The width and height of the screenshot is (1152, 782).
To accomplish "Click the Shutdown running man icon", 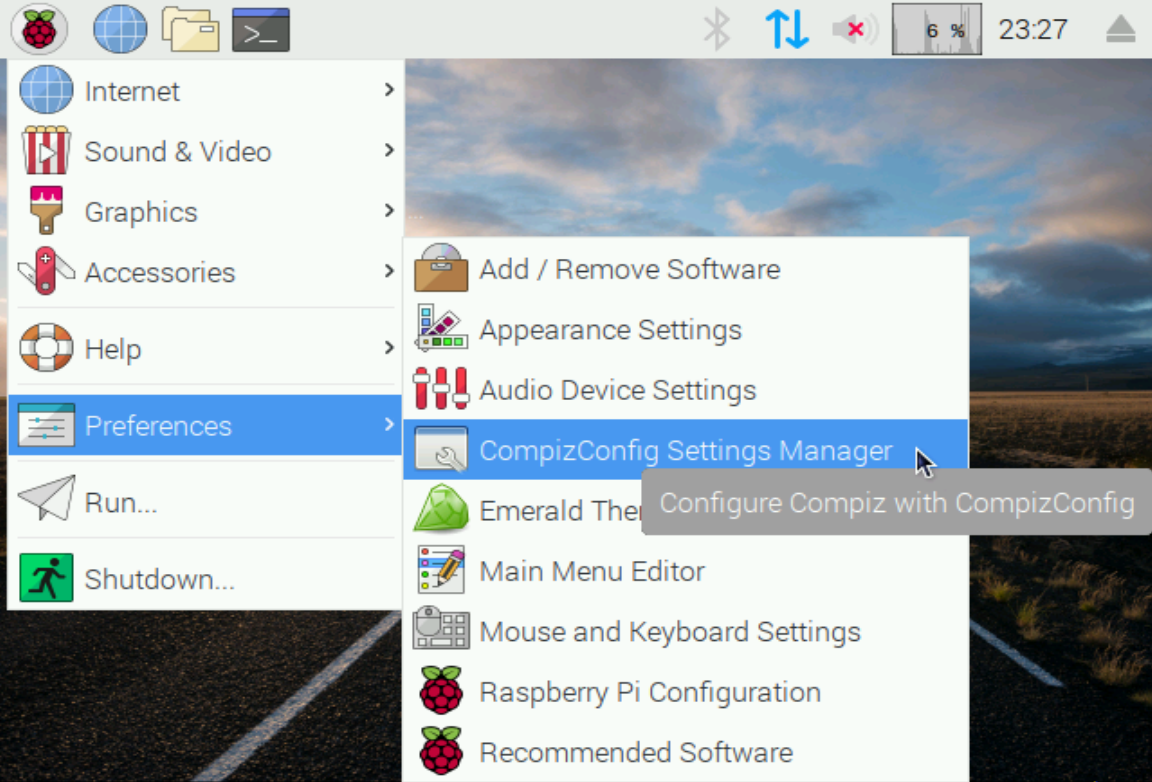I will tap(46, 578).
